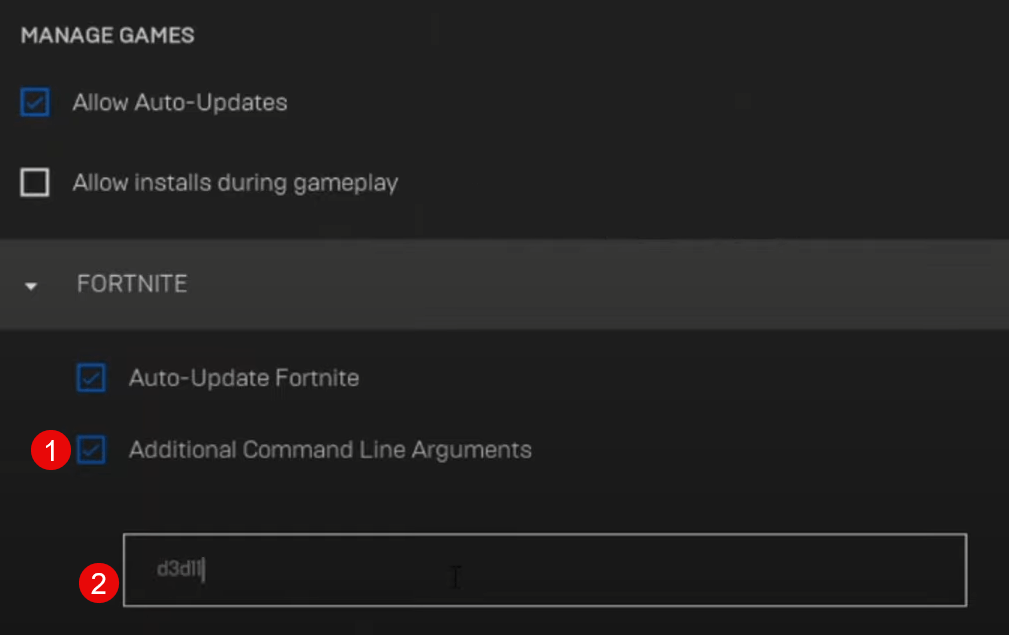Uncheck the Auto-Update Fortnite checkbox
The height and width of the screenshot is (635, 1009).
91,378
